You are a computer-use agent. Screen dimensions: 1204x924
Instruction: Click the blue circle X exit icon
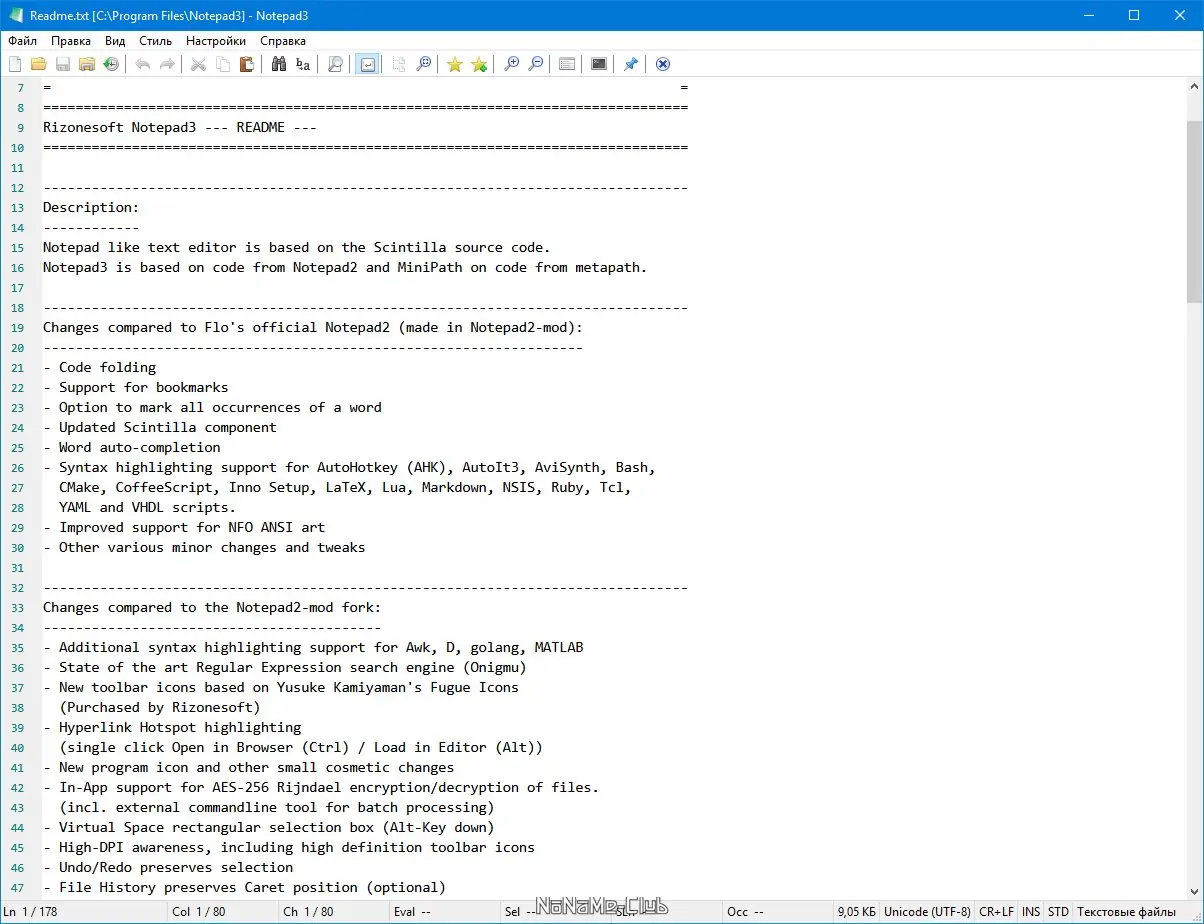pos(663,64)
